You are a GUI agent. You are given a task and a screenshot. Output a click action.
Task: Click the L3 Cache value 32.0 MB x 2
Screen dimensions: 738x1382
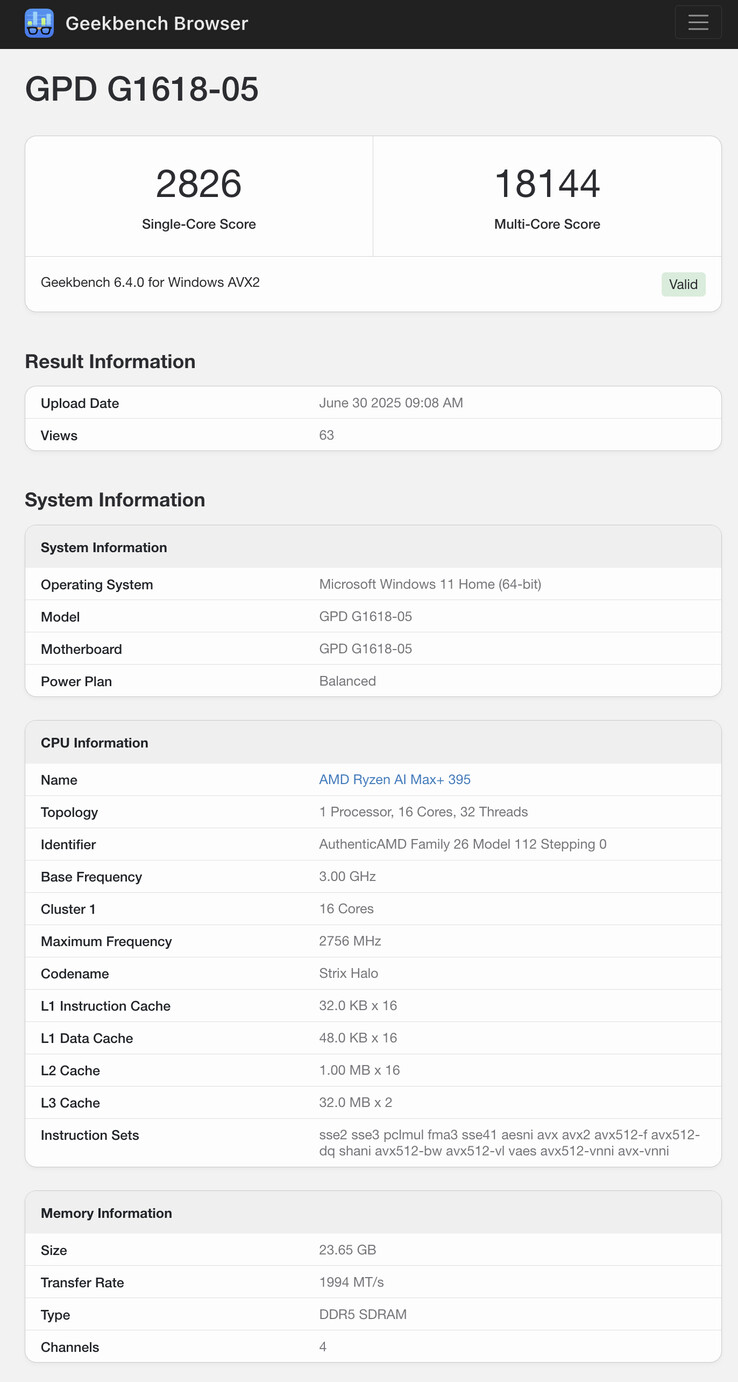click(356, 1102)
